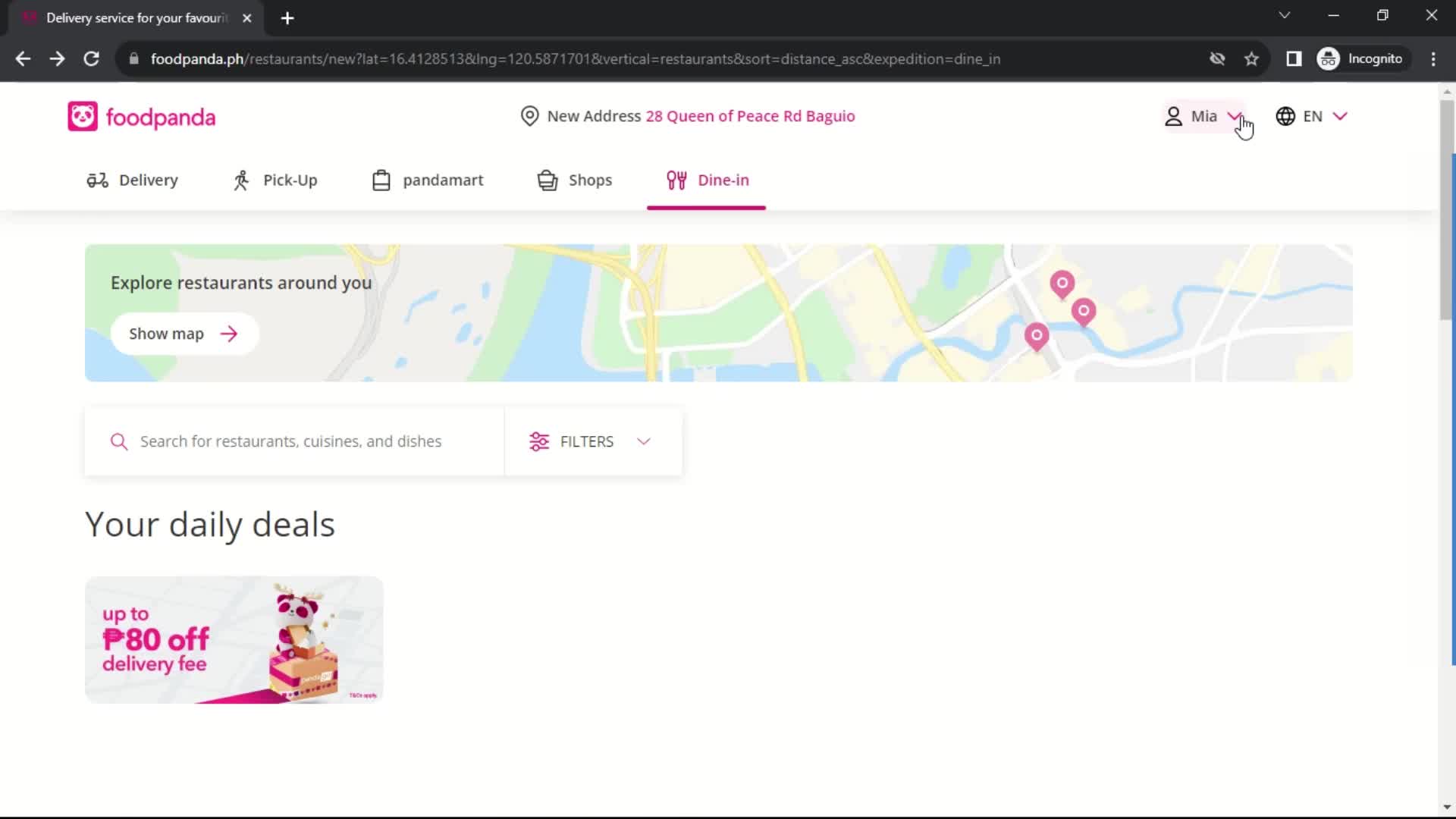Image resolution: width=1456 pixels, height=819 pixels.
Task: Click the pandamart shopping bag icon
Action: click(x=381, y=180)
